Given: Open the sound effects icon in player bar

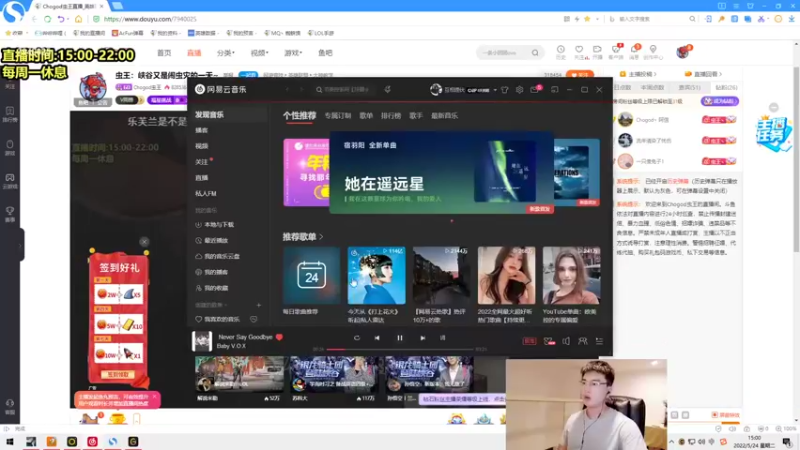Looking at the screenshot, I should (x=548, y=341).
